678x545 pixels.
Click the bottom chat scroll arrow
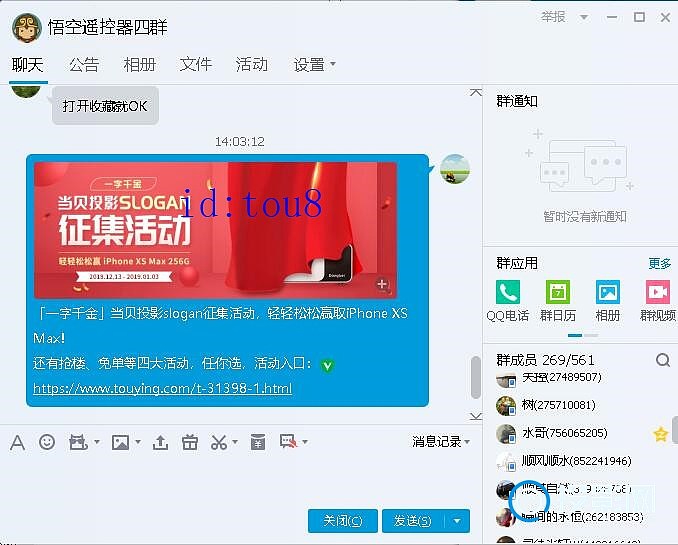pyautogui.click(x=476, y=416)
